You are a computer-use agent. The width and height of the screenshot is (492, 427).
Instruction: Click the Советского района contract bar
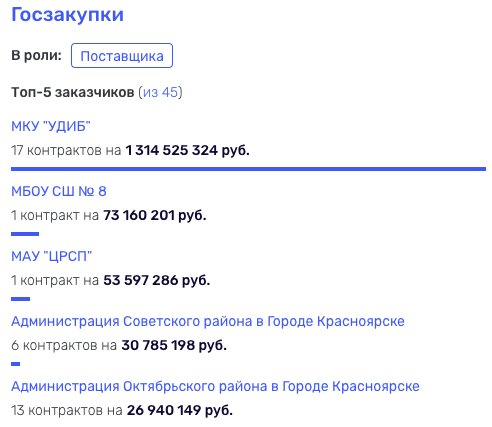click(x=16, y=364)
